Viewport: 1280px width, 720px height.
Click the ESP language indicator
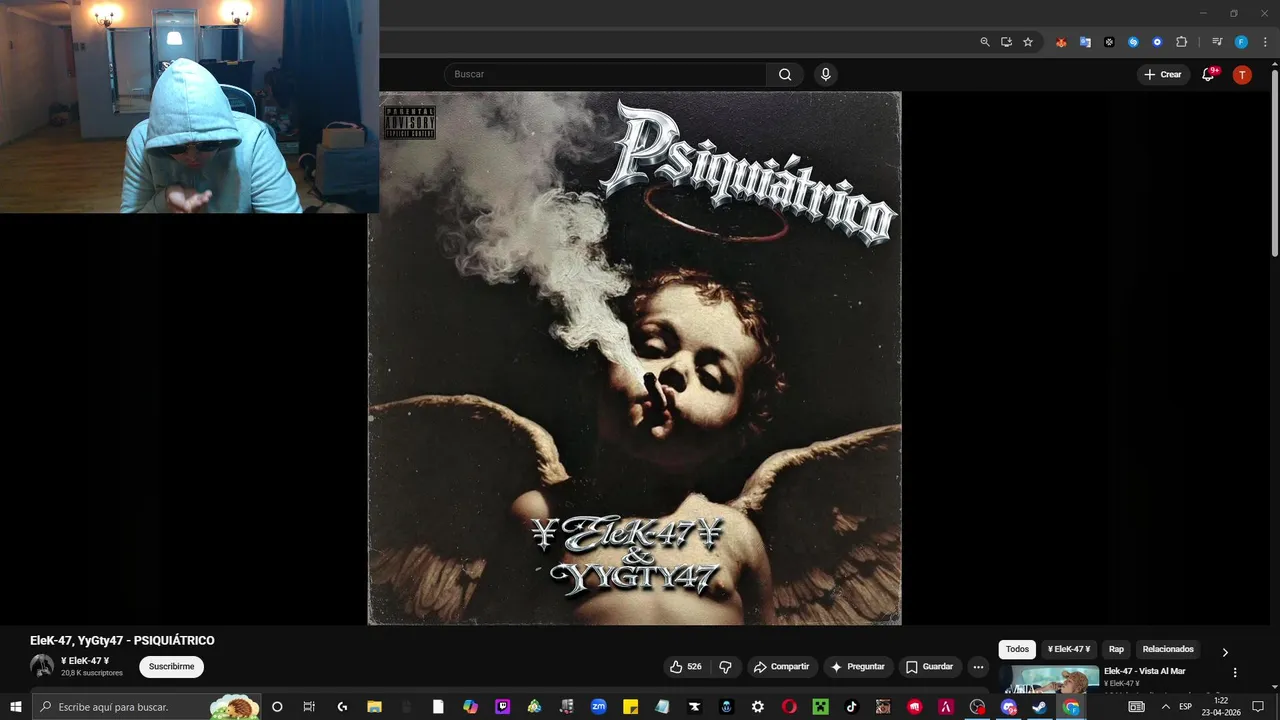coord(1186,707)
